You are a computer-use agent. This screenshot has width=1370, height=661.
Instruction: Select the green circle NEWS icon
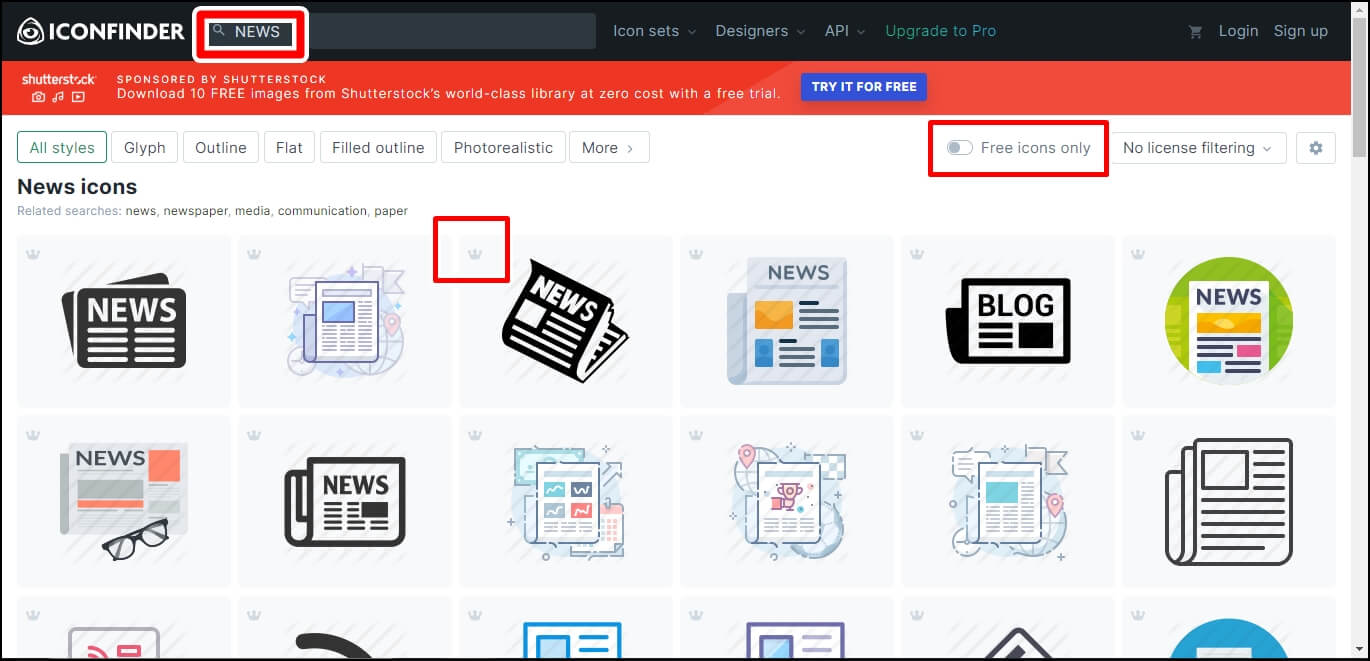[x=1229, y=321]
